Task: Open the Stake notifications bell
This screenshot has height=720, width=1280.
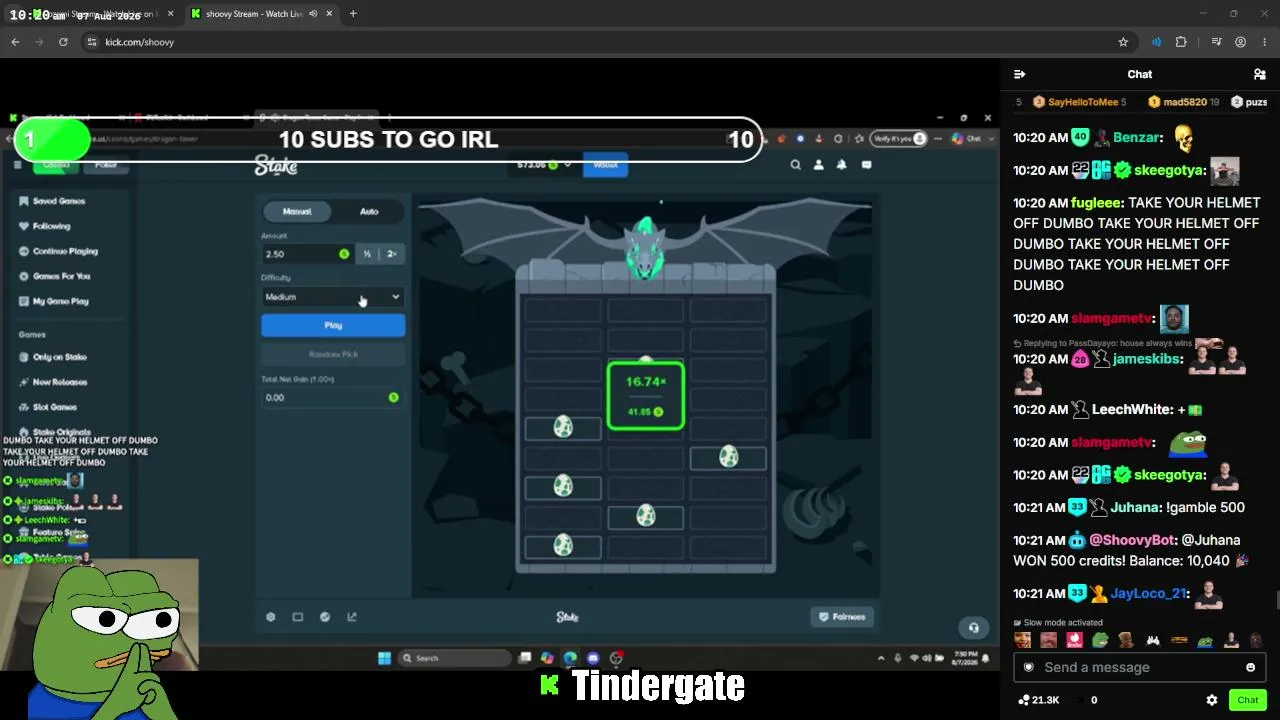Action: (x=842, y=165)
